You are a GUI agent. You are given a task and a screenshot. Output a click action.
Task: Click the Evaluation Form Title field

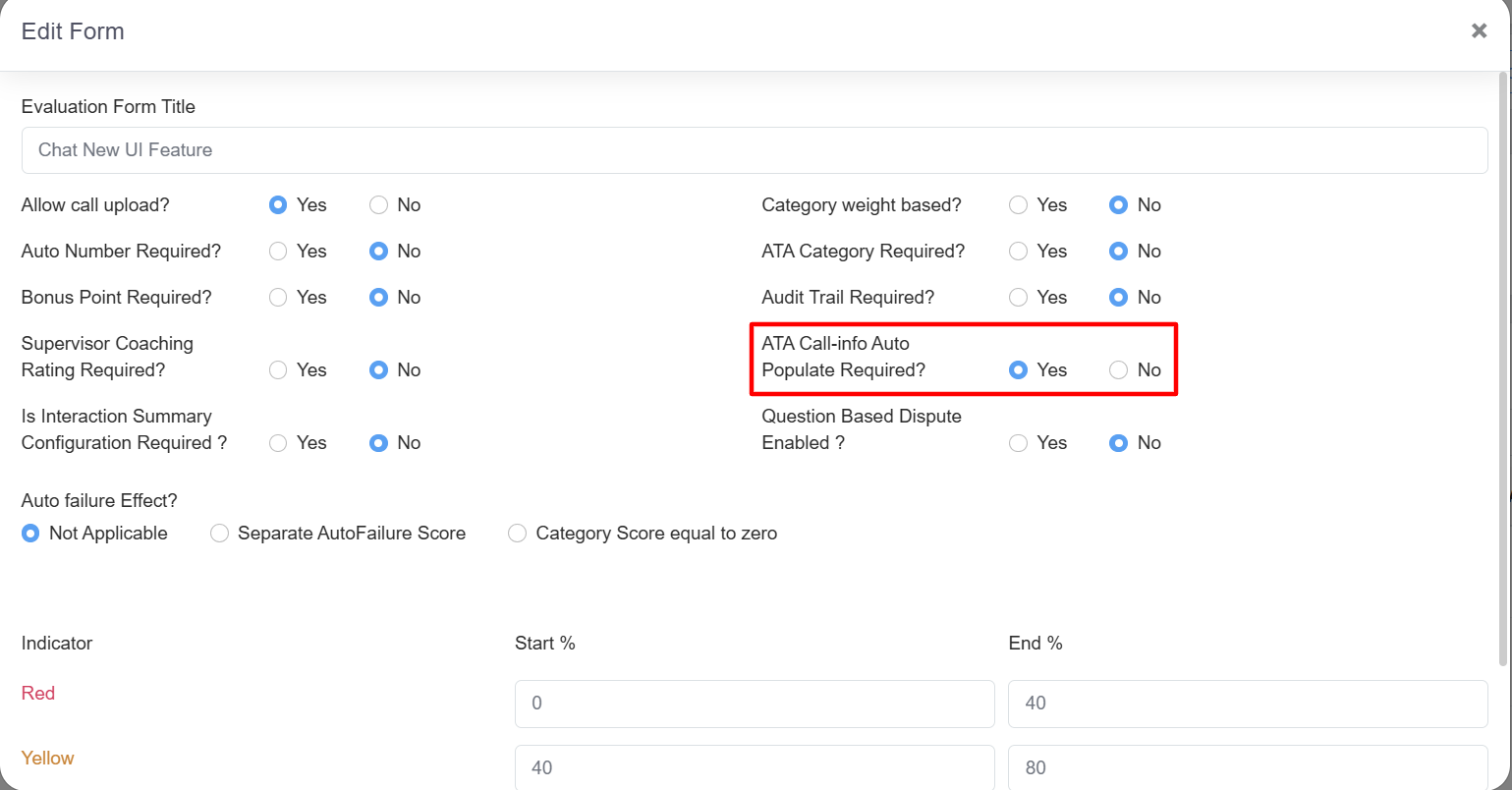754,150
